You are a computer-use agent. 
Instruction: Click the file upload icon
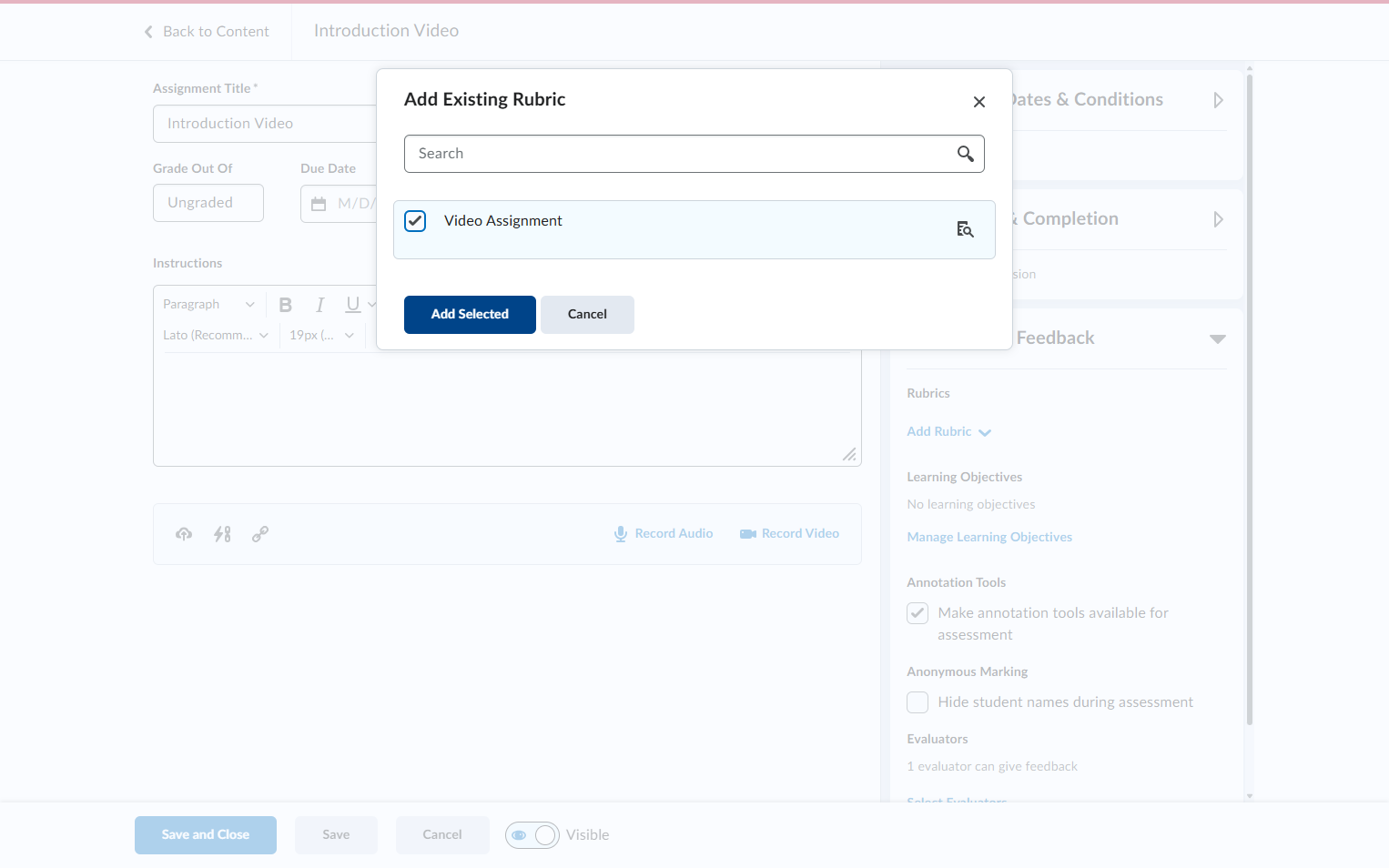184,534
